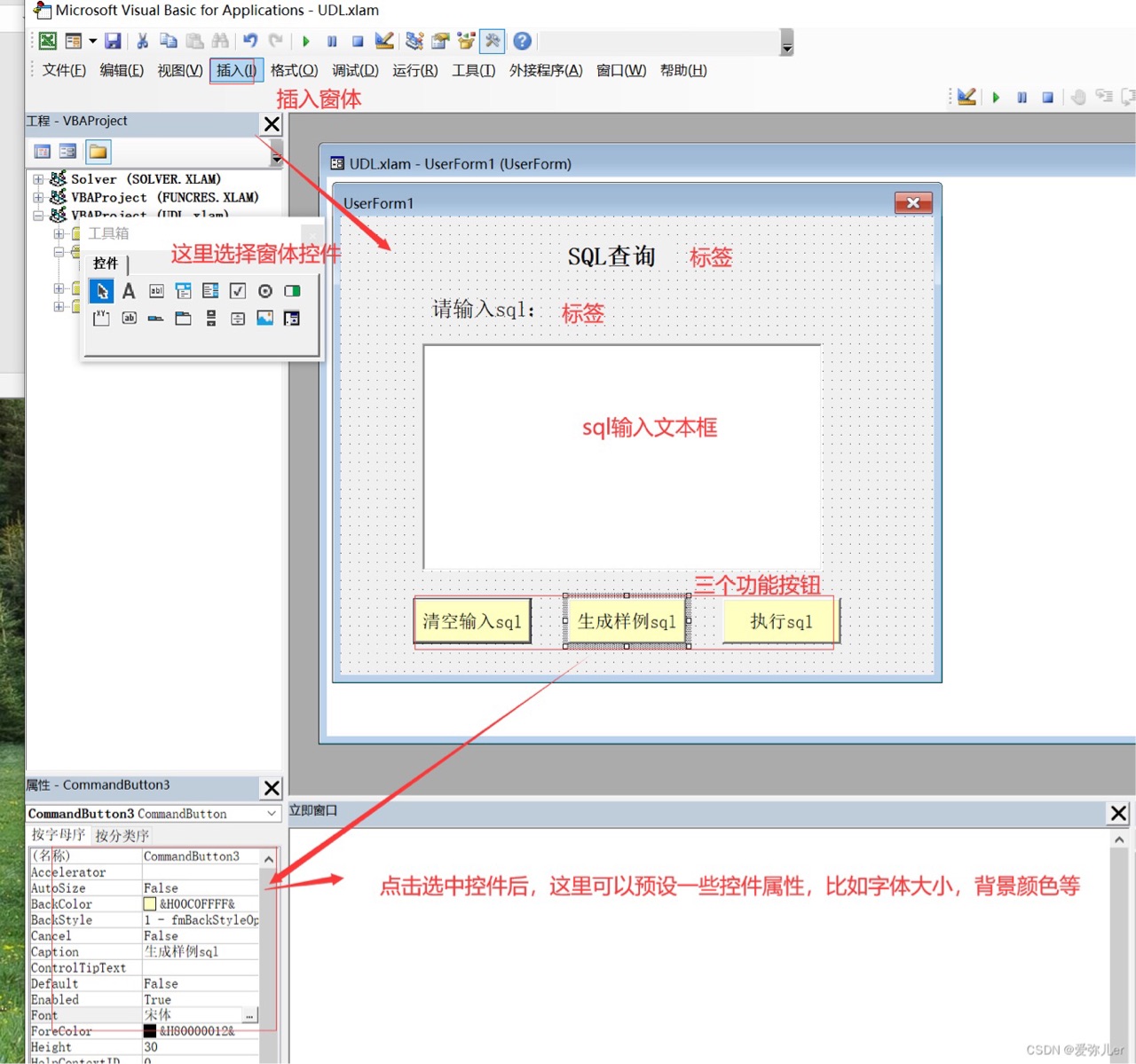Pick the OptionButton control in toolbox
The height and width of the screenshot is (1064, 1136).
coord(264,291)
